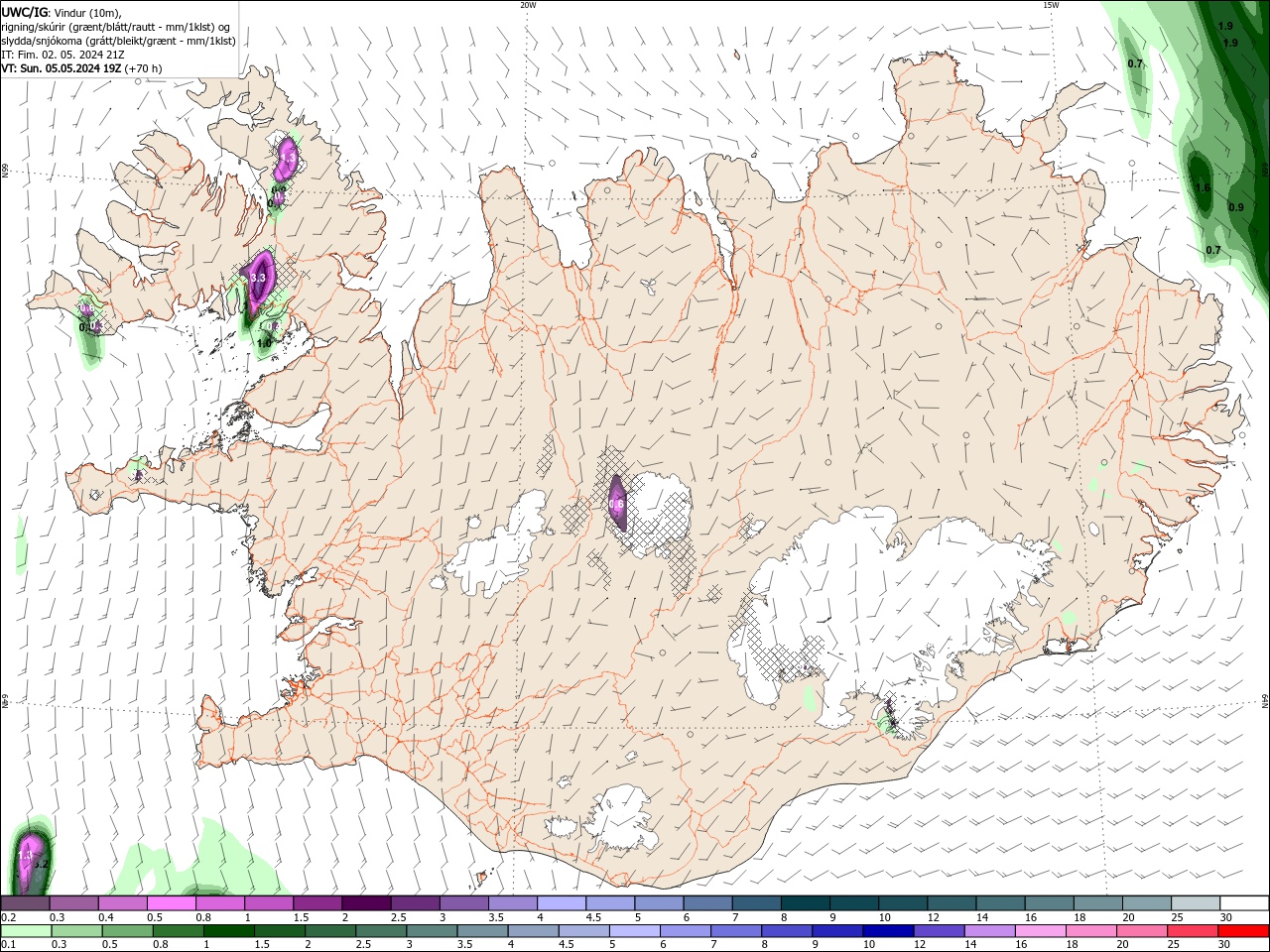The height and width of the screenshot is (952, 1270).
Task: Click the '0.1' label of the rain legend
Action: 8,944
